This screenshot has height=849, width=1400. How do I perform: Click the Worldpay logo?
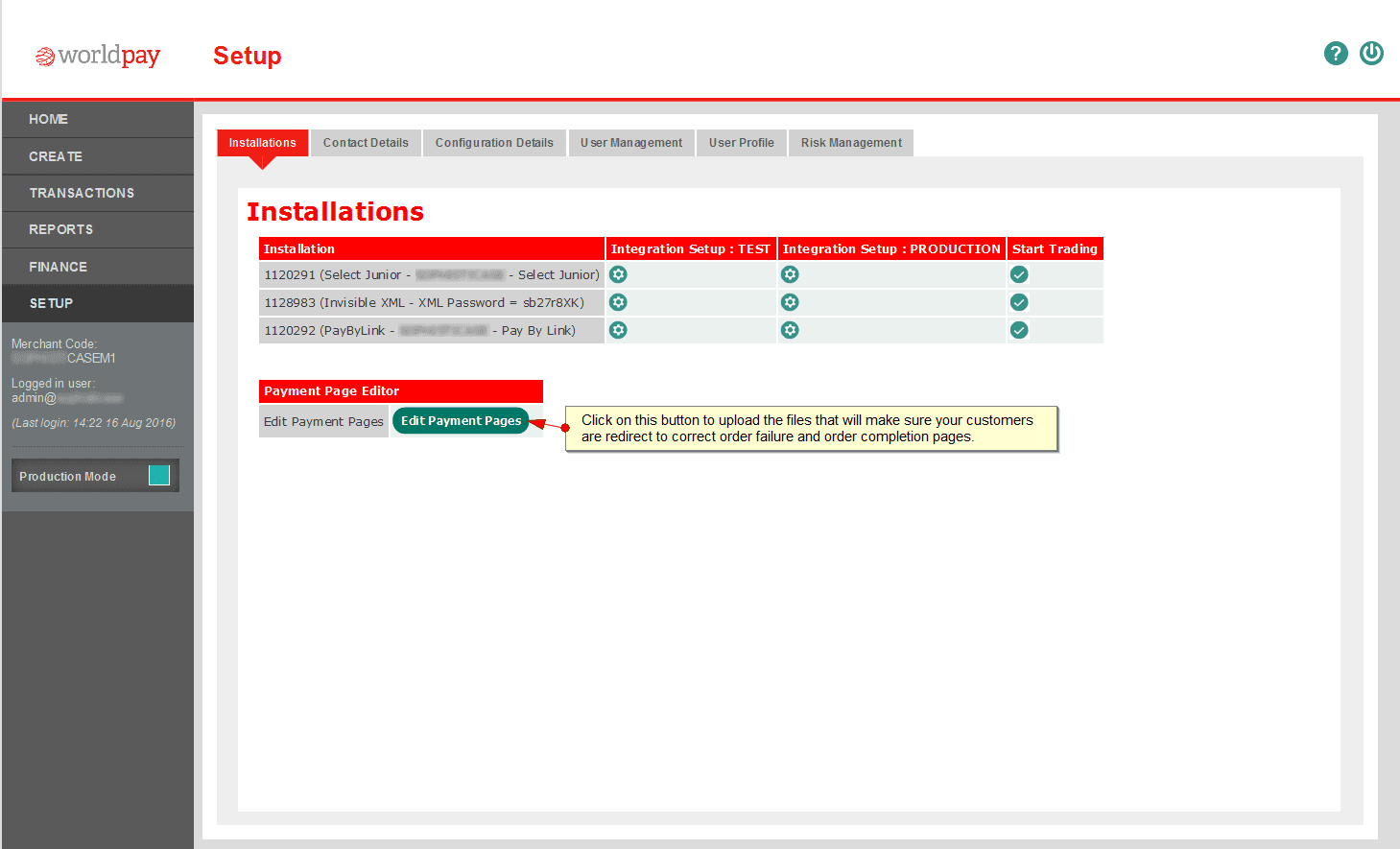coord(98,56)
